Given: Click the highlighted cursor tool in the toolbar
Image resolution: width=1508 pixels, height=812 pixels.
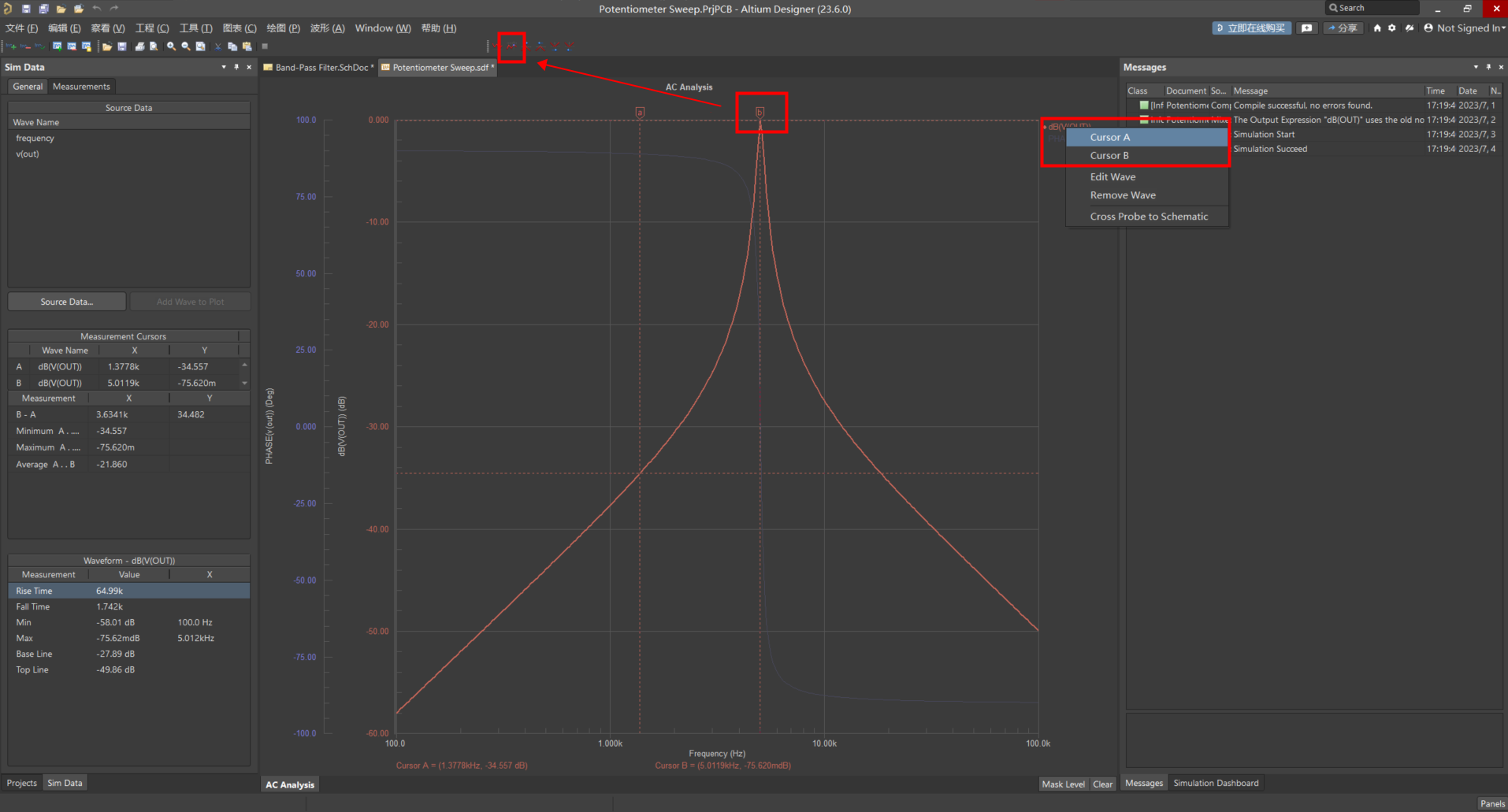Looking at the screenshot, I should 511,46.
